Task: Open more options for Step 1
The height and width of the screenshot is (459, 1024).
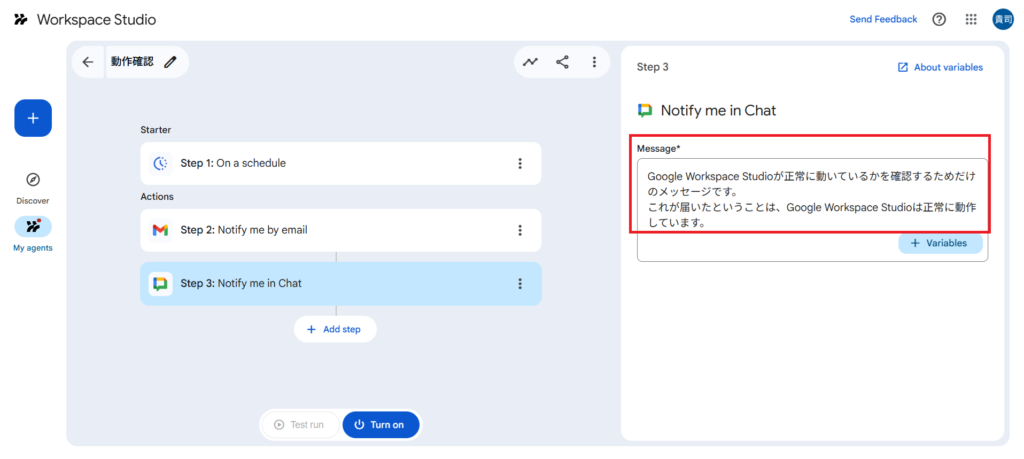Action: tap(520, 163)
